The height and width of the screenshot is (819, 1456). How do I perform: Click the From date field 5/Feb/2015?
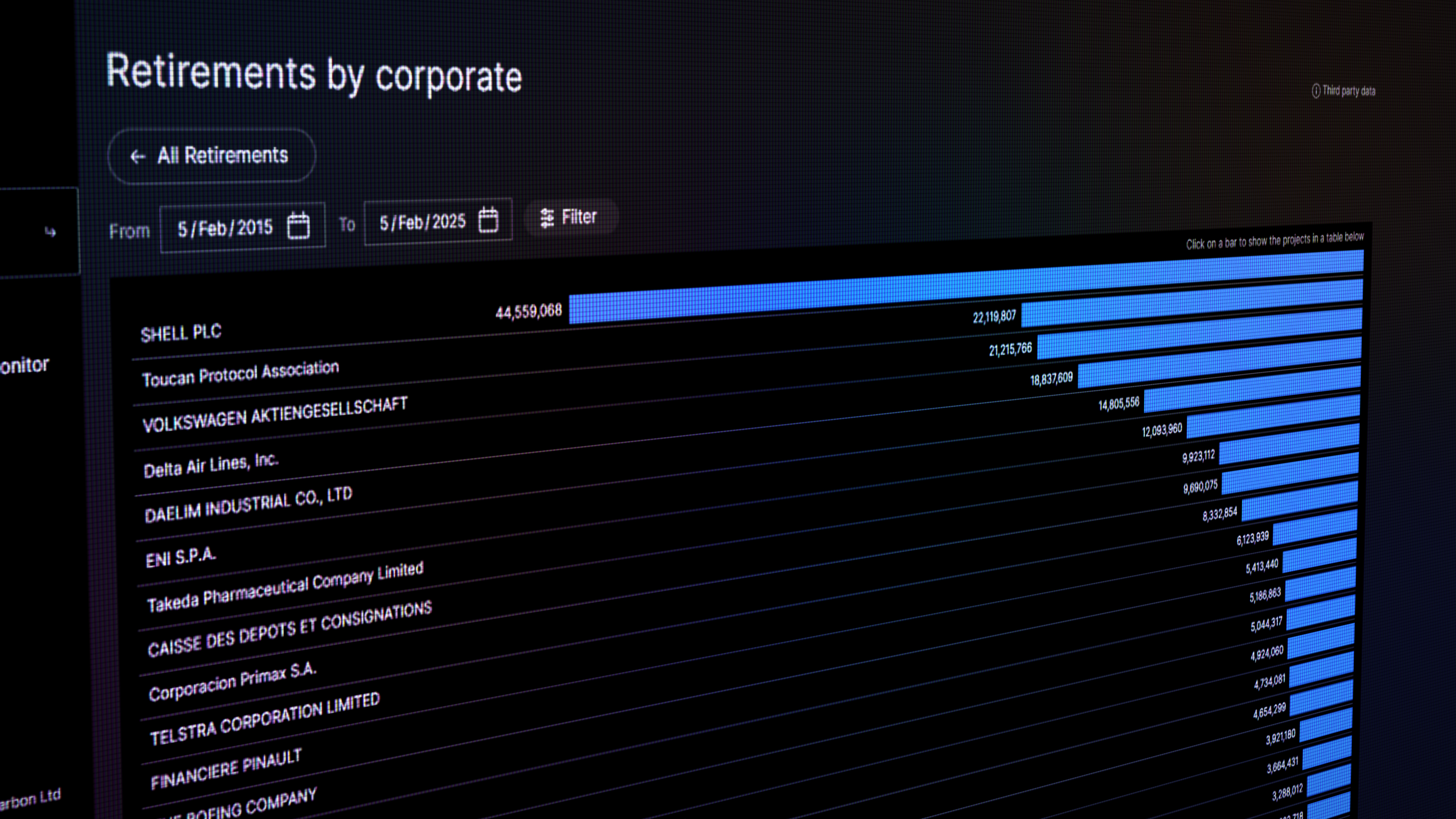pyautogui.click(x=225, y=228)
